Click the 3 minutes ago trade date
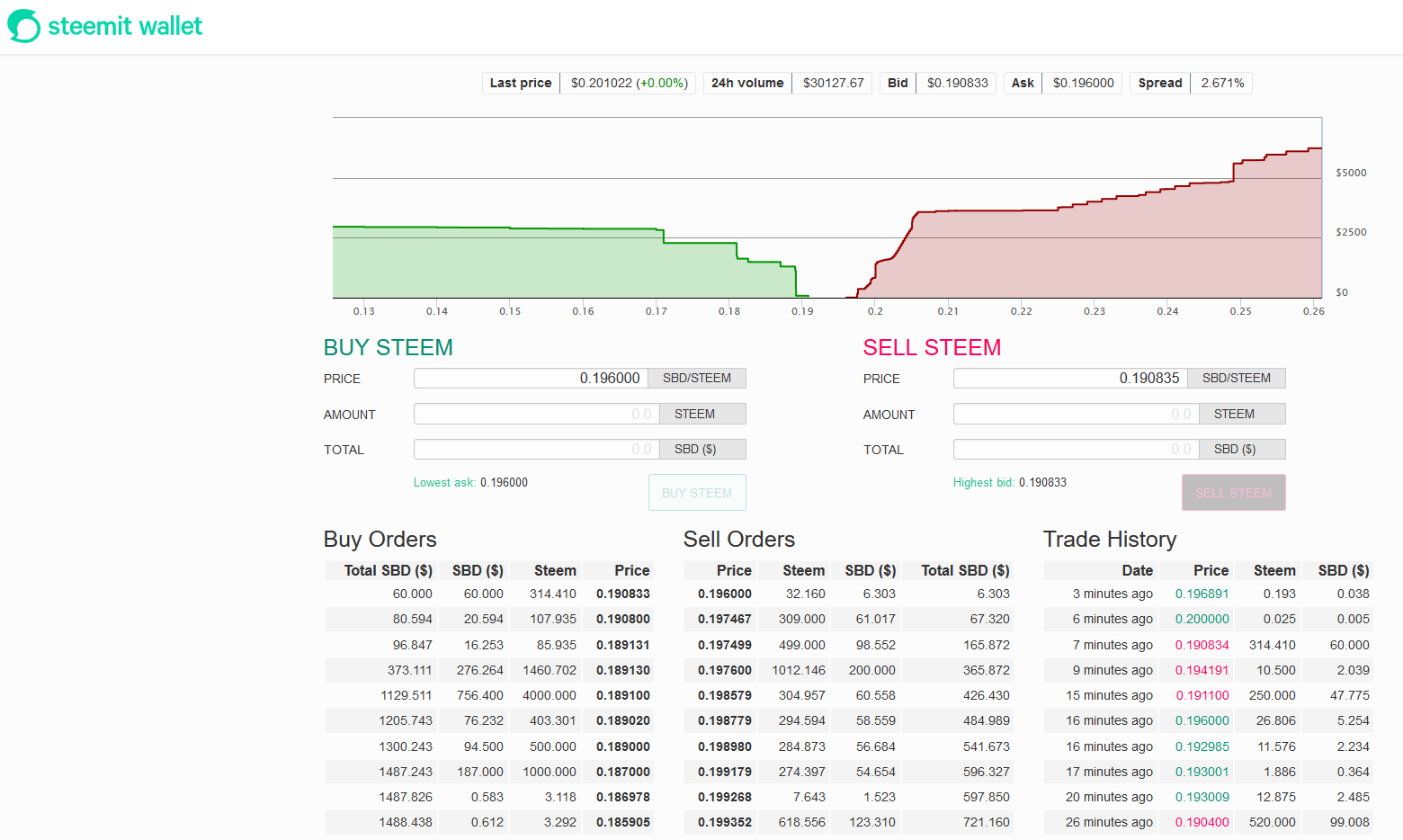Image resolution: width=1403 pixels, height=840 pixels. pos(1113,594)
